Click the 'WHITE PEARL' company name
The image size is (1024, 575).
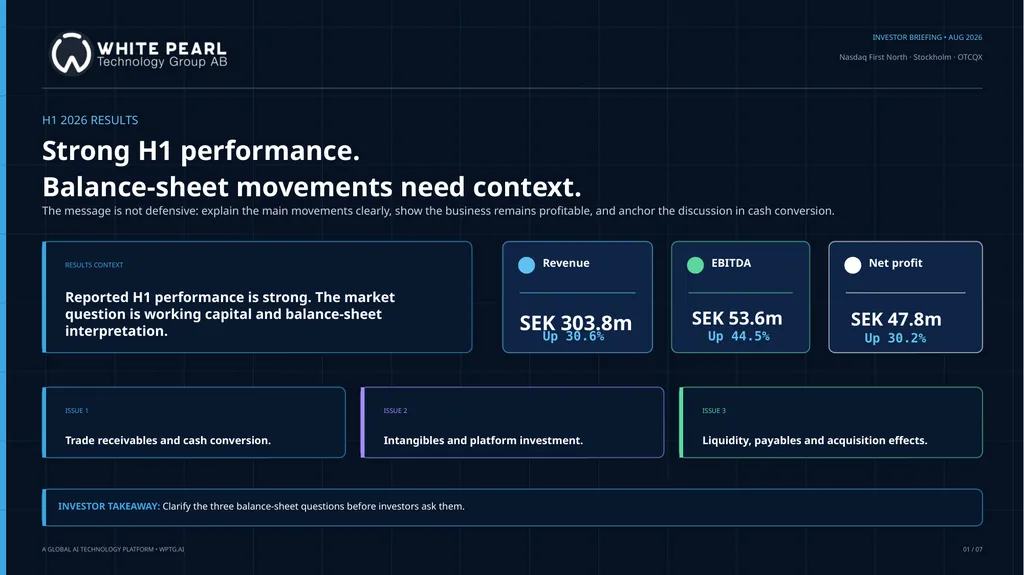point(162,48)
